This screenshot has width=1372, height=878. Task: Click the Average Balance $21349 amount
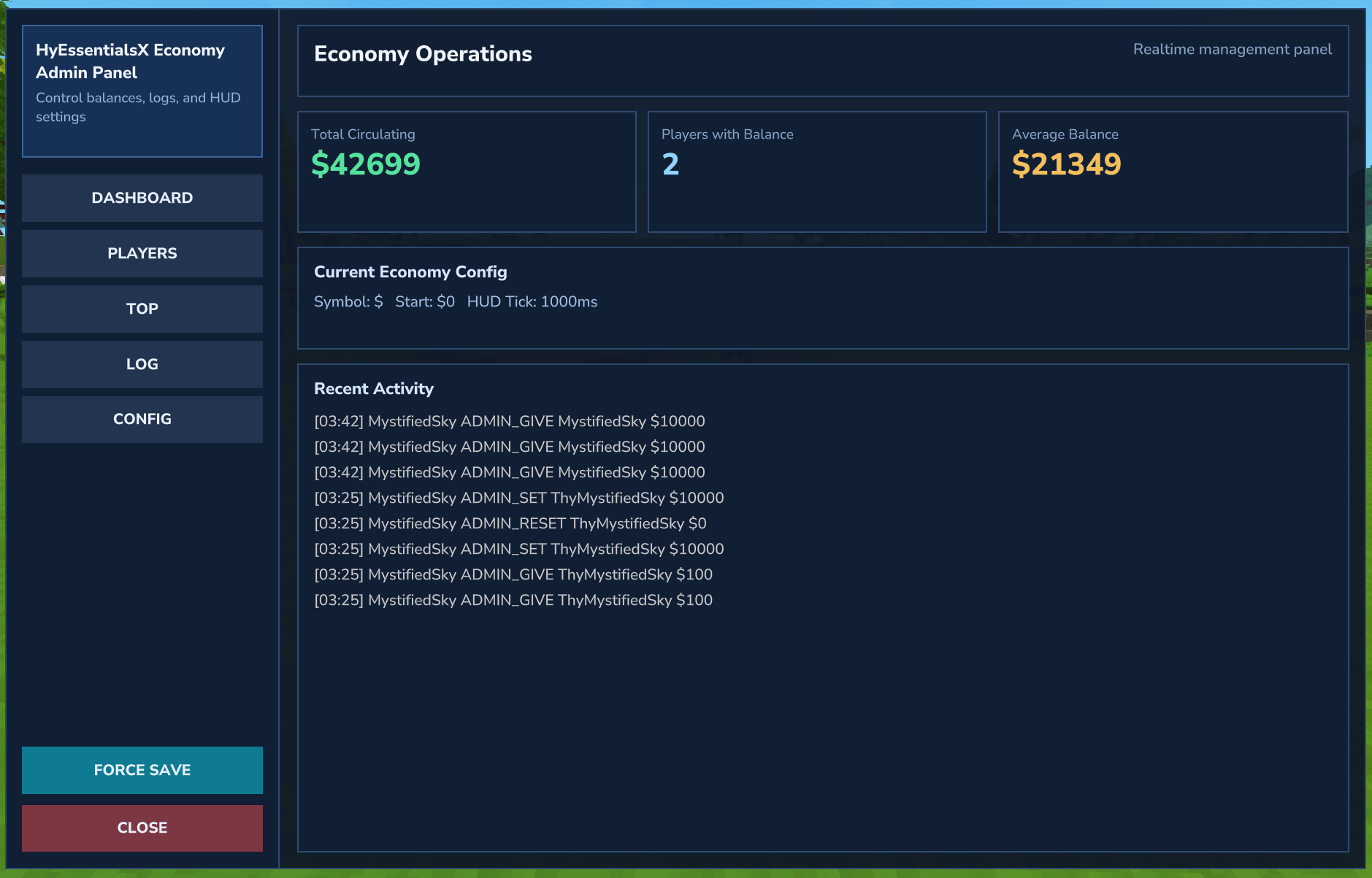point(1066,164)
